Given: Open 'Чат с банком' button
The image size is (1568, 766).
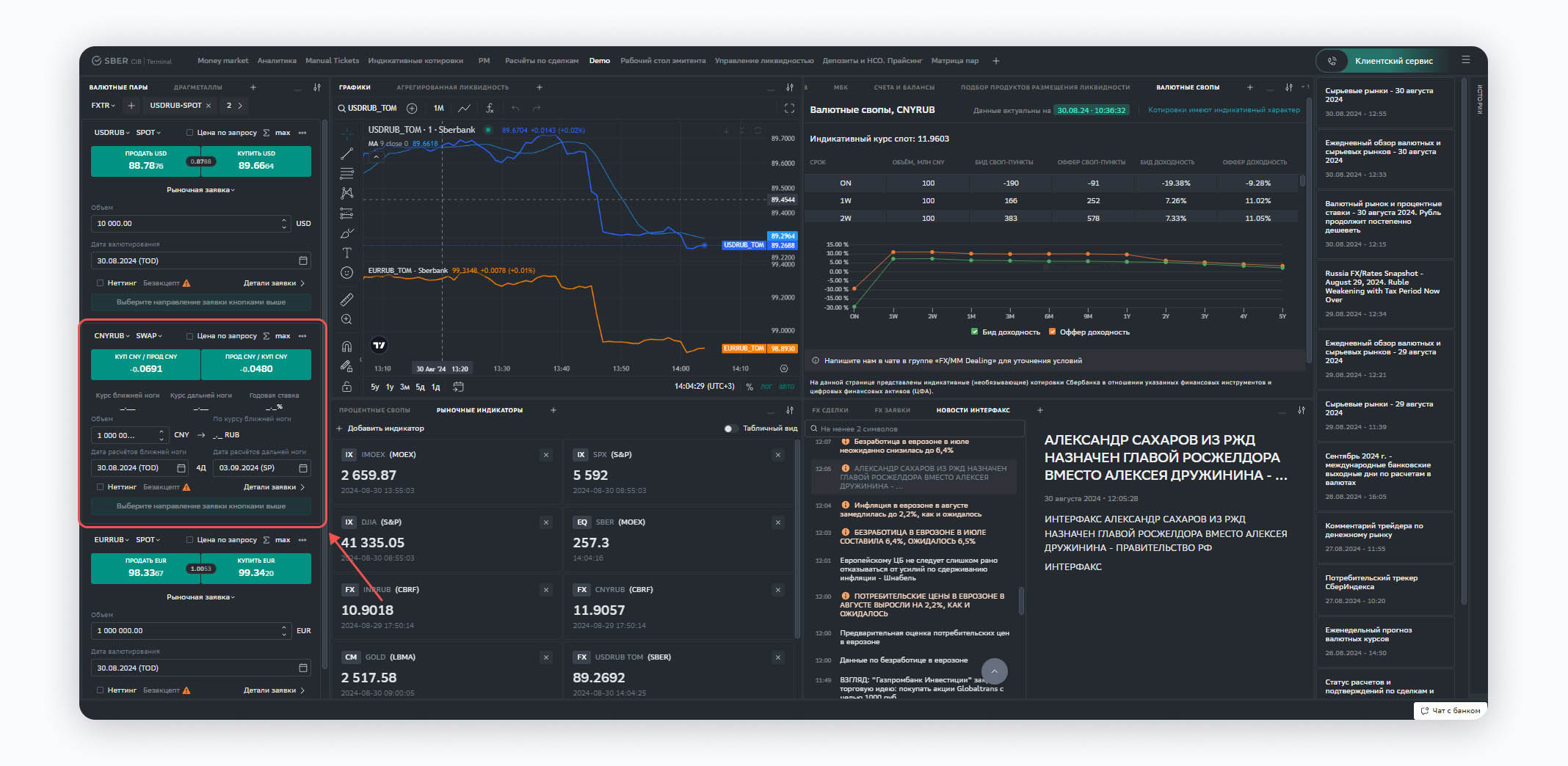Looking at the screenshot, I should click(x=1451, y=710).
